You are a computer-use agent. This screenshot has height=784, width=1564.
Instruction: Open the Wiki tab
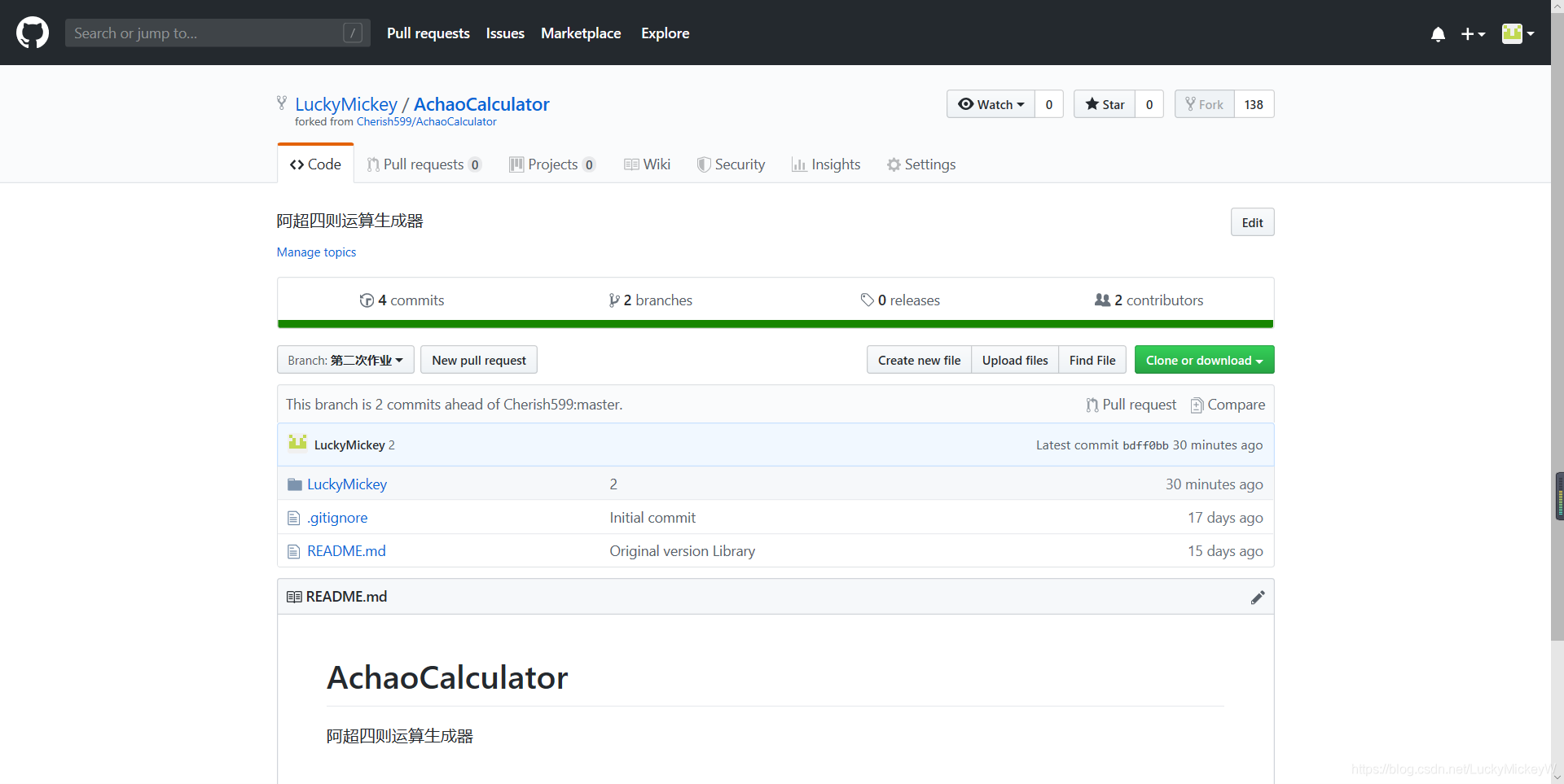coord(647,164)
